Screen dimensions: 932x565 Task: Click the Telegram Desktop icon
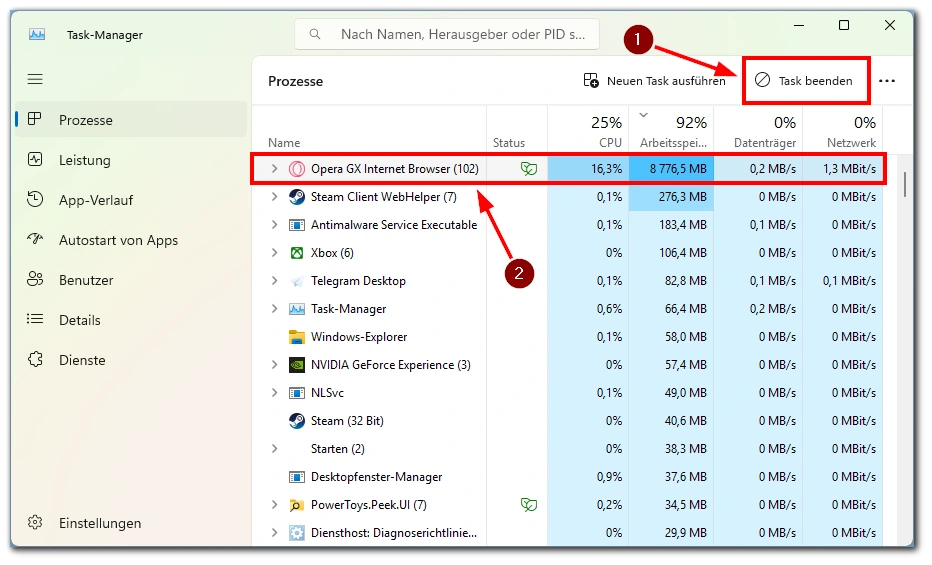pos(297,281)
